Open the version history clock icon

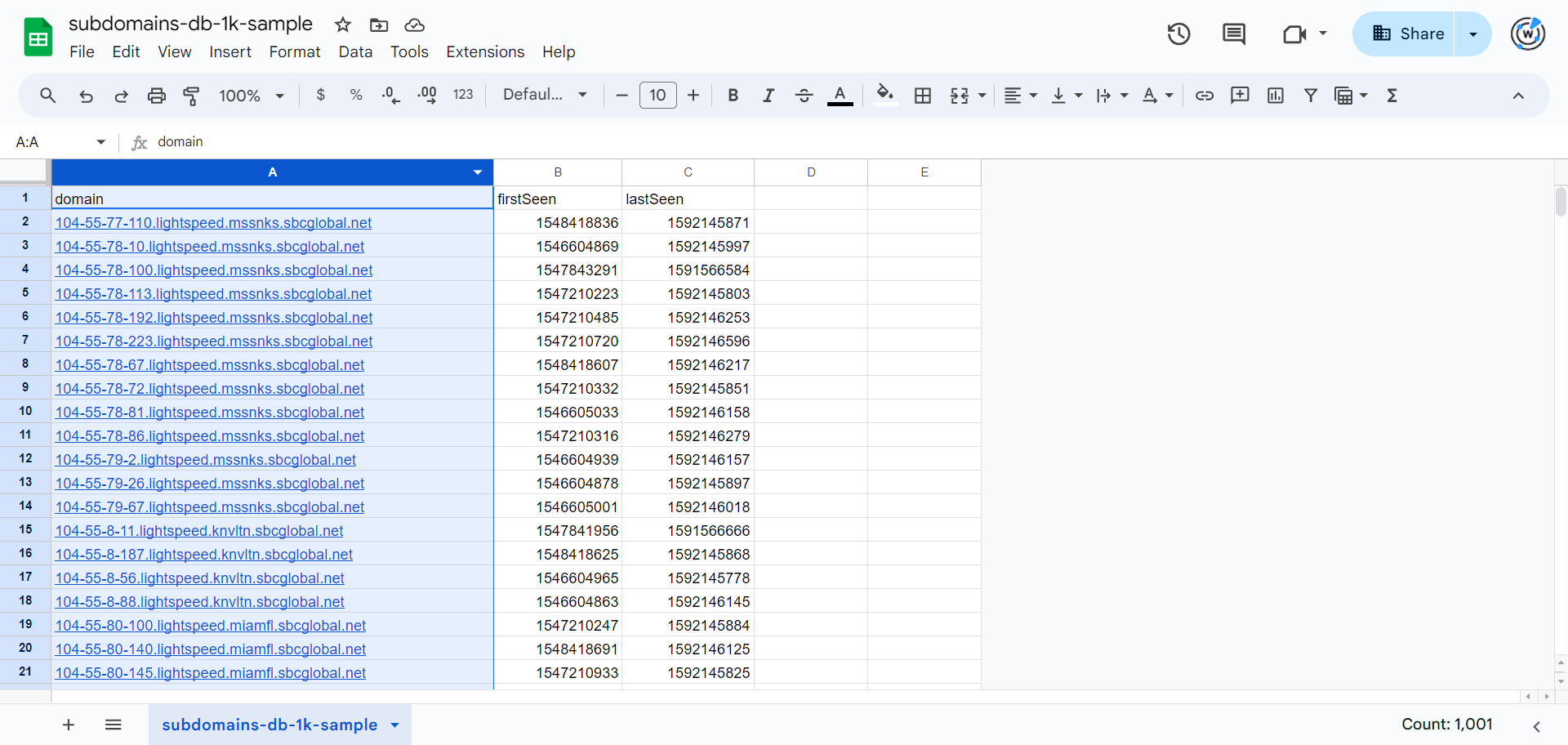(x=1178, y=34)
